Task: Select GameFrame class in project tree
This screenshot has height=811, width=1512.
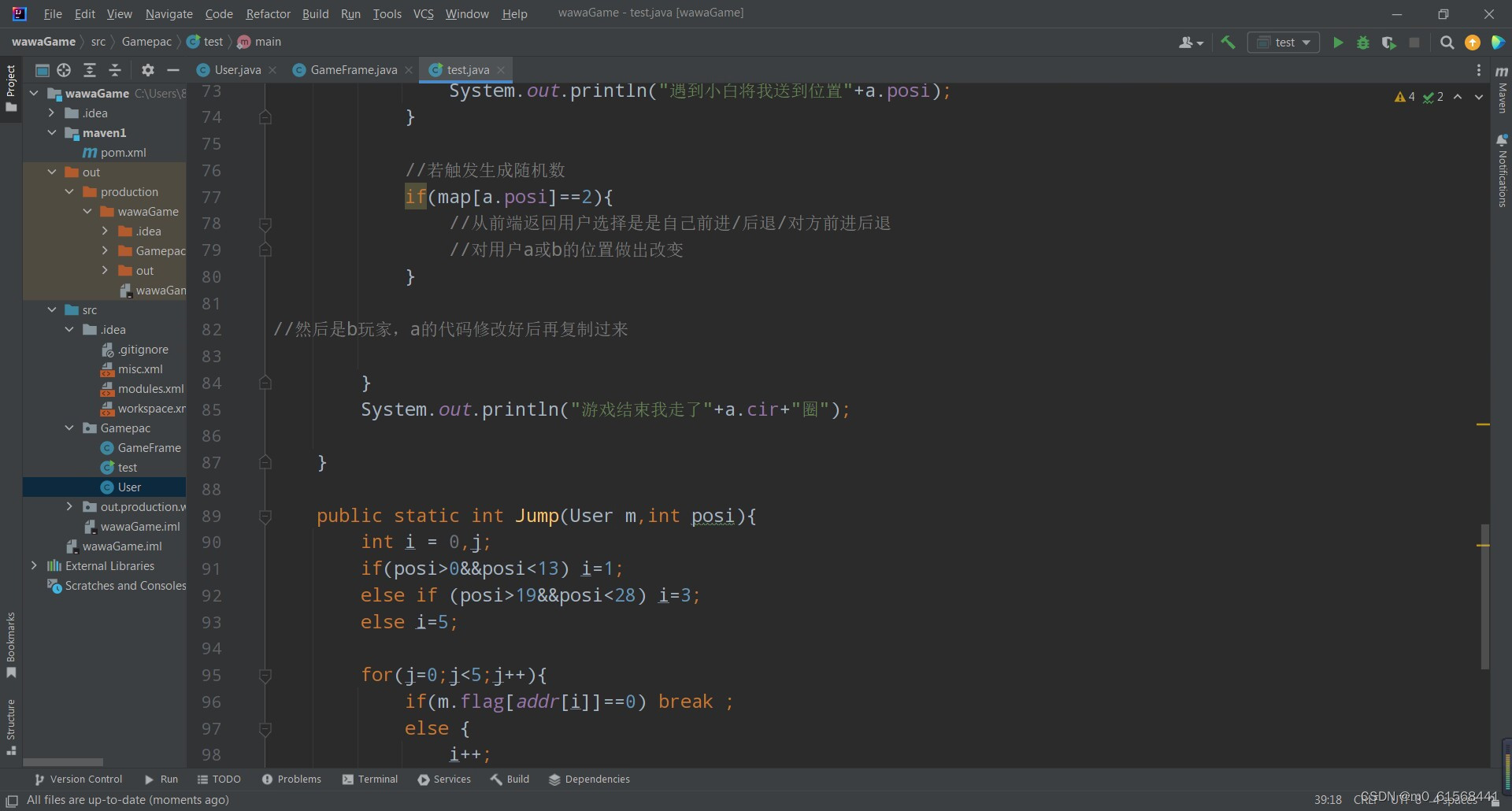Action: [141, 447]
